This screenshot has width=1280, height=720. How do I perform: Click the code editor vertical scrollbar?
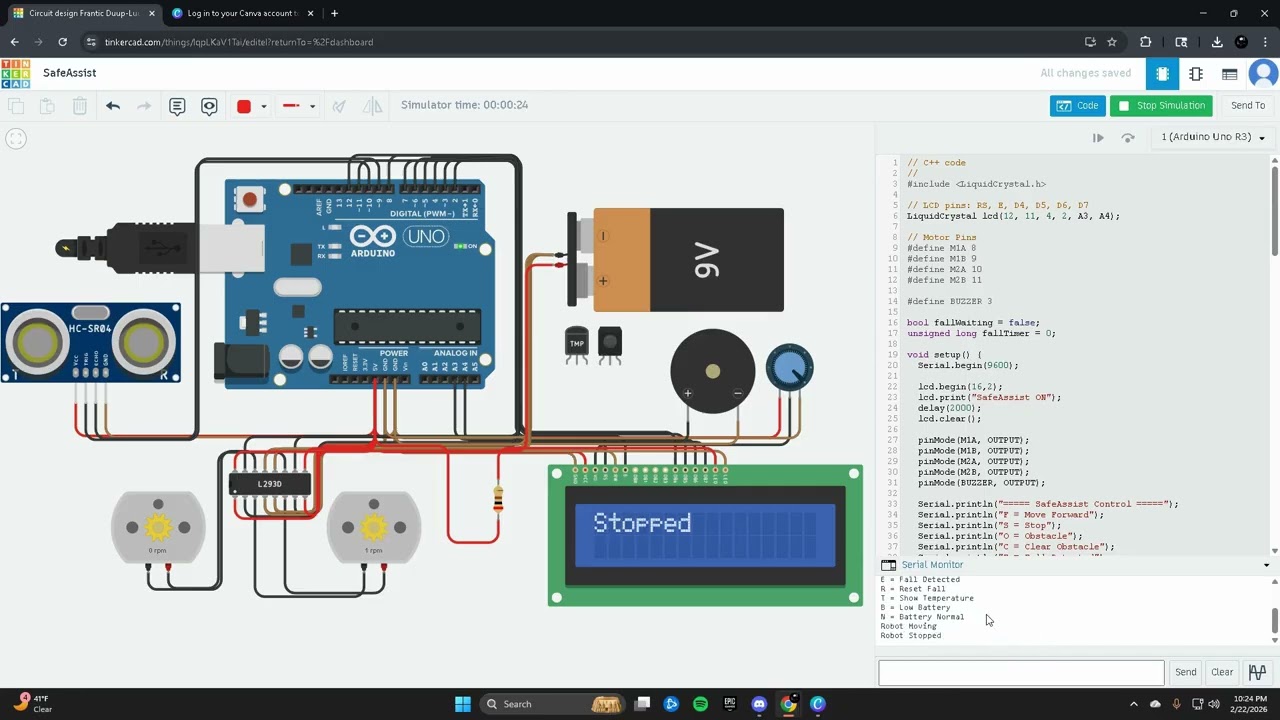1274,210
